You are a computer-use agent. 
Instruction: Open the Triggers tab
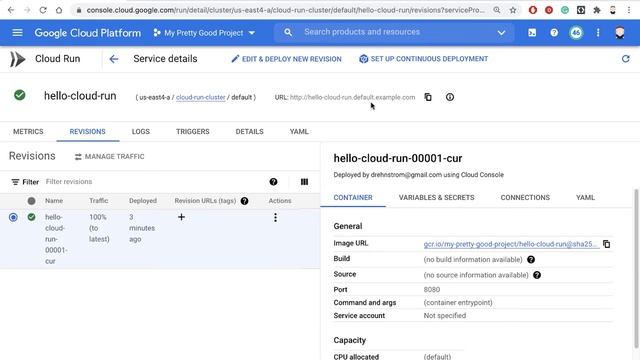tap(193, 132)
